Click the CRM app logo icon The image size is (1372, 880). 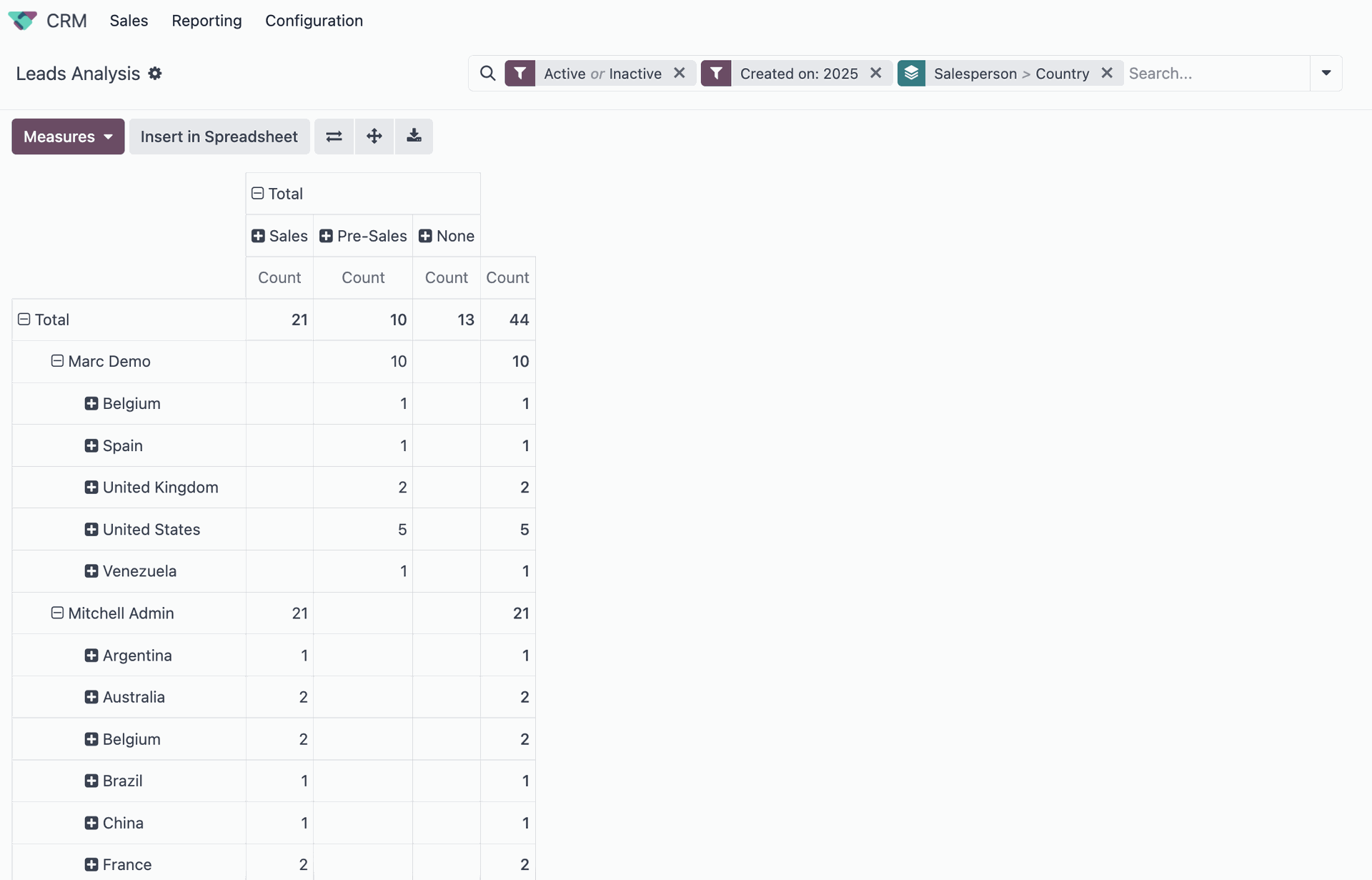point(22,21)
